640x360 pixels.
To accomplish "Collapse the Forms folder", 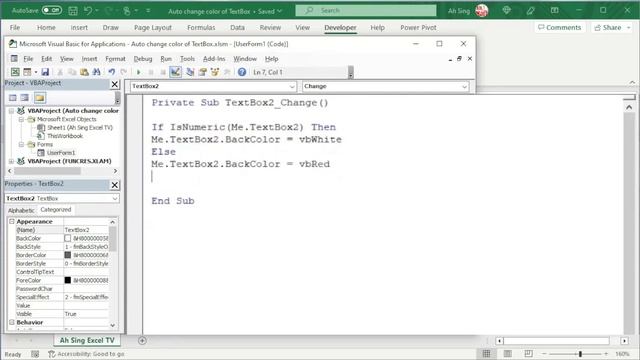I will tap(21, 144).
